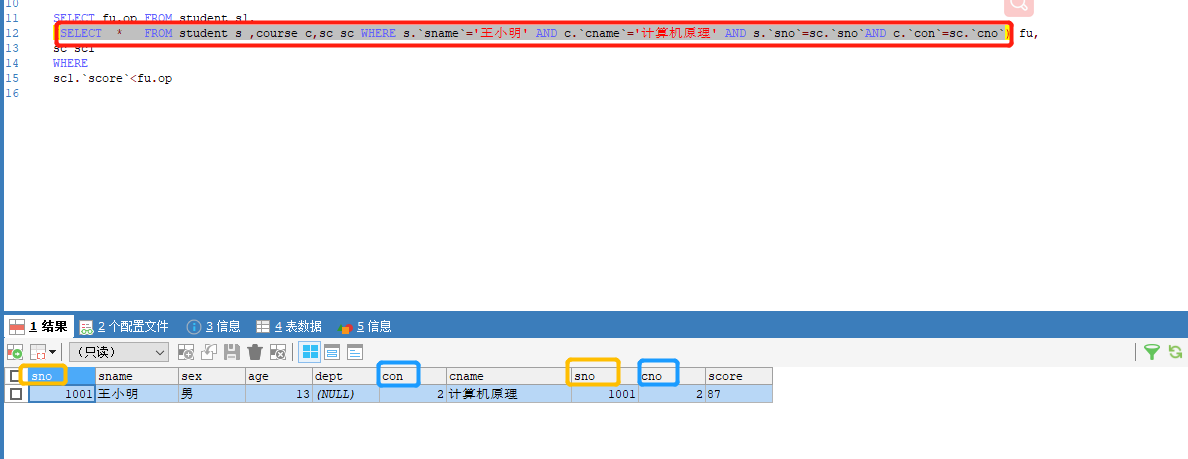The height and width of the screenshot is (459, 1188).
Task: Select the cname cell 计算机原理
Action: click(508, 394)
